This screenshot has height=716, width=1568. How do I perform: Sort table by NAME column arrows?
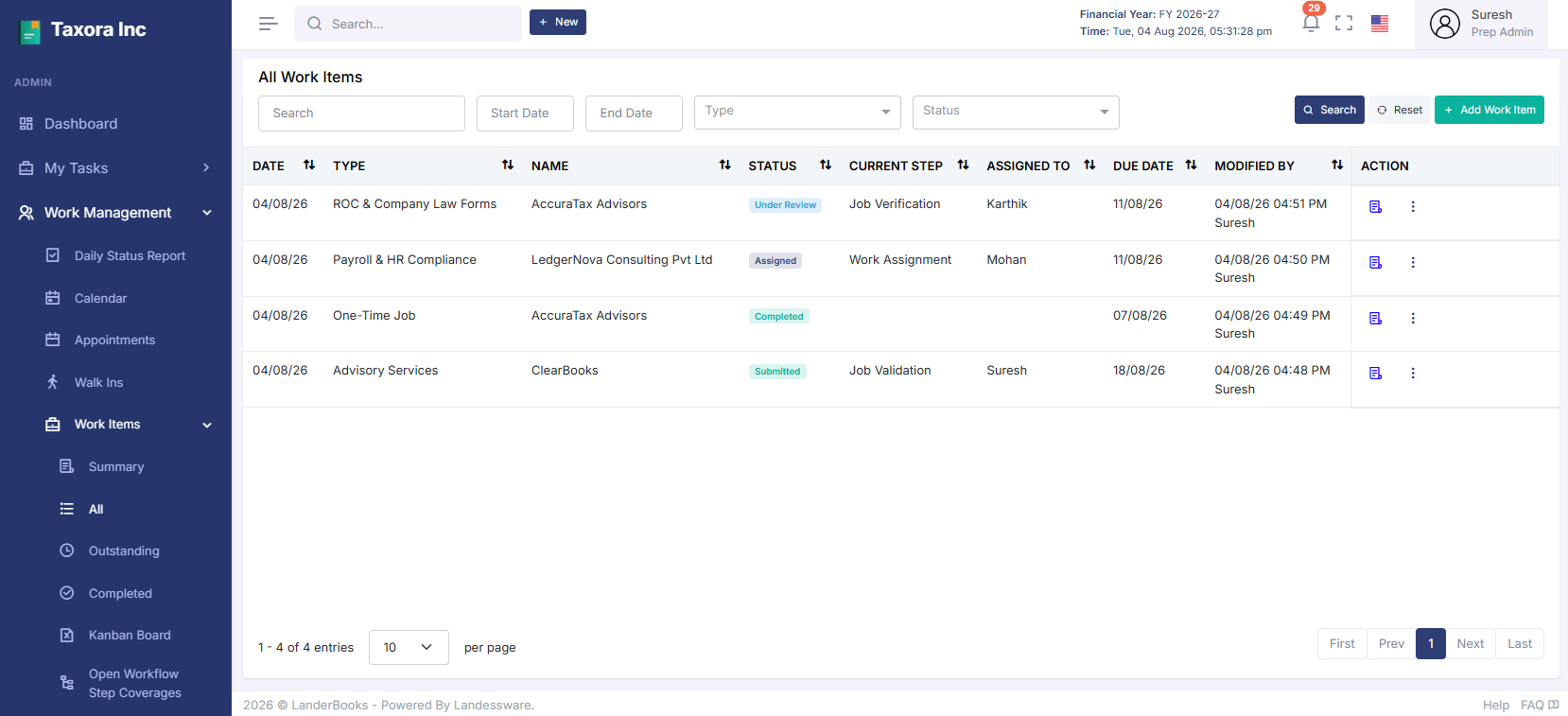coord(725,165)
